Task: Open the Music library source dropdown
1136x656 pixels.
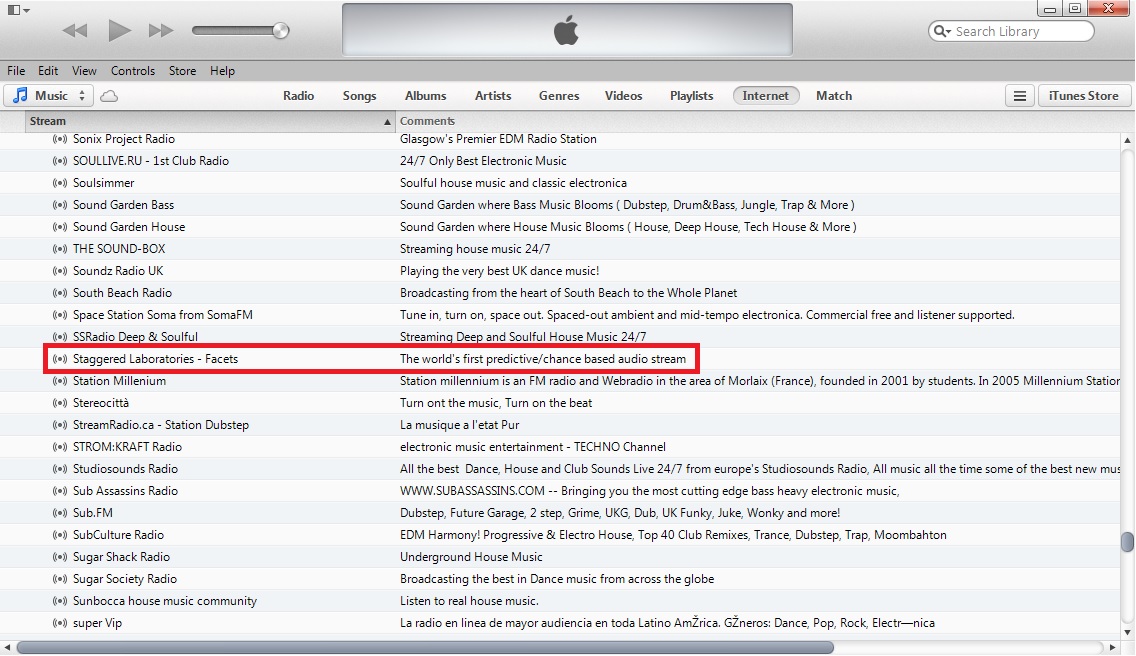Action: tap(49, 96)
